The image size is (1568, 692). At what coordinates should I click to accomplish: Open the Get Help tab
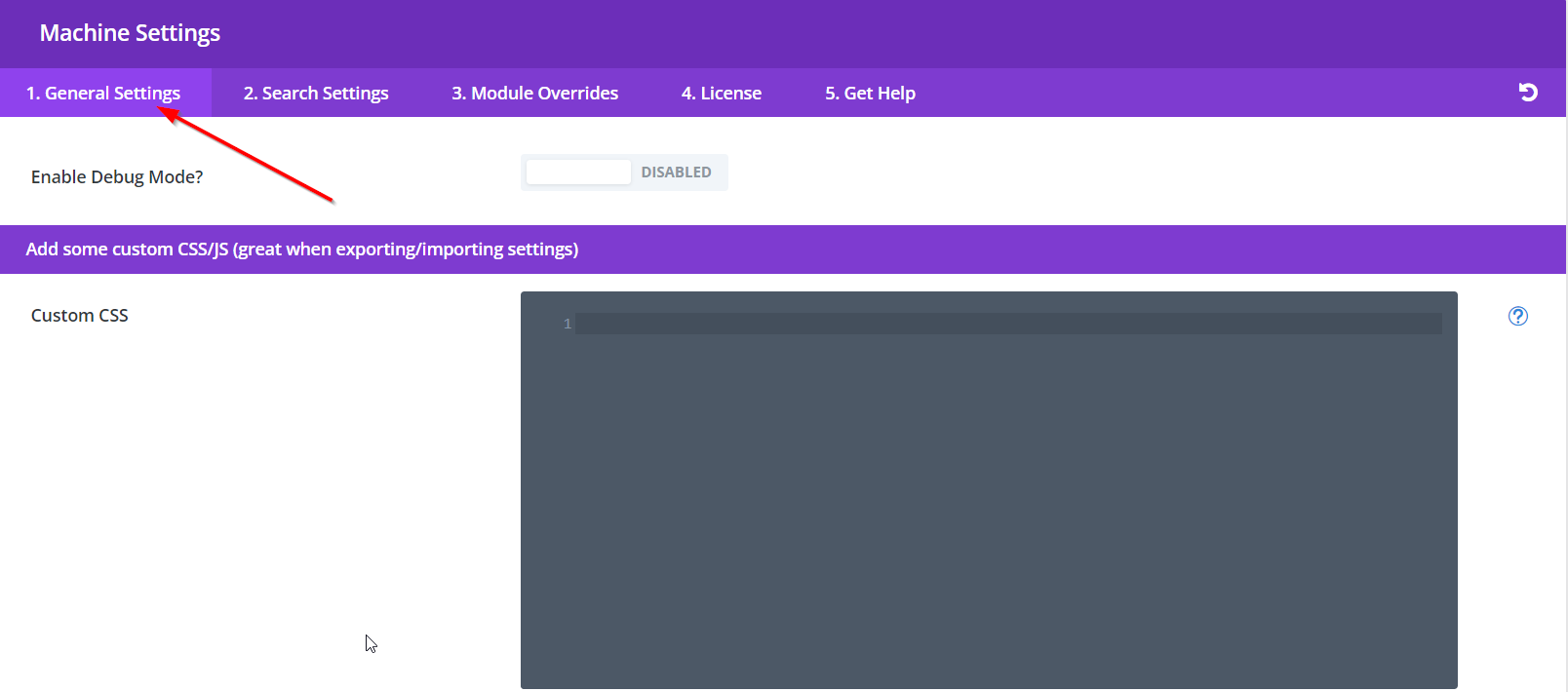(x=870, y=94)
